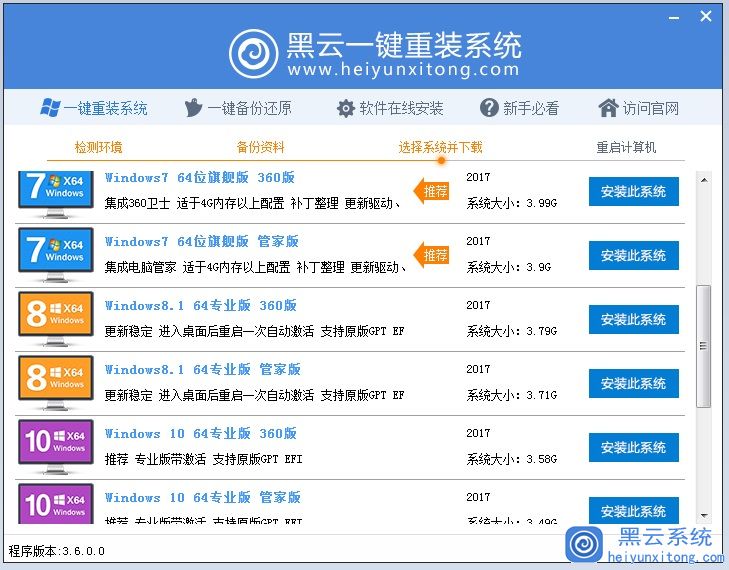Select the 重启计算机 step
This screenshot has height=570, width=729.
coord(626,147)
